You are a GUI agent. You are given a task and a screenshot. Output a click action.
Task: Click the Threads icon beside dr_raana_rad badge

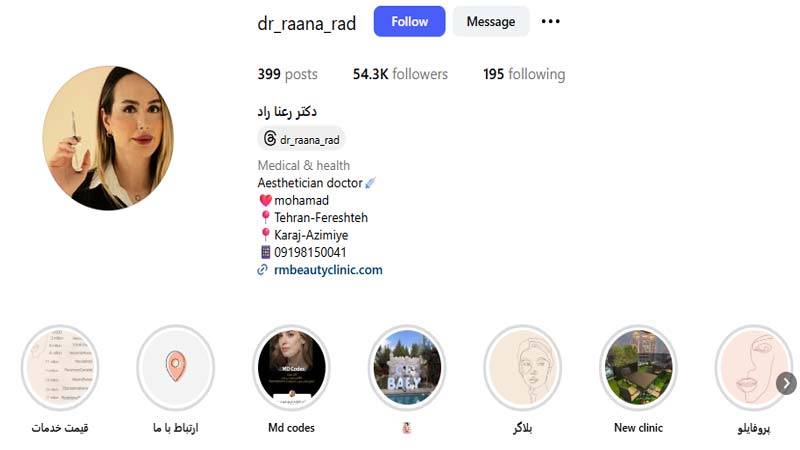269,138
